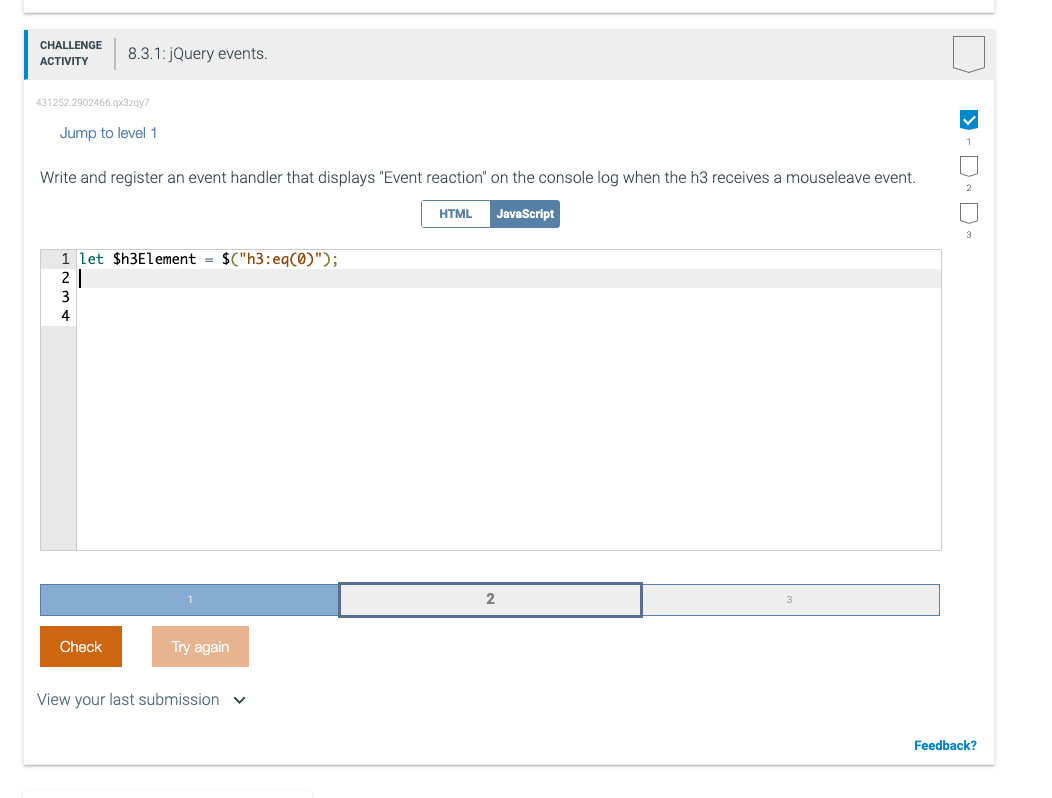Click the level 3 progress segment

click(x=789, y=599)
